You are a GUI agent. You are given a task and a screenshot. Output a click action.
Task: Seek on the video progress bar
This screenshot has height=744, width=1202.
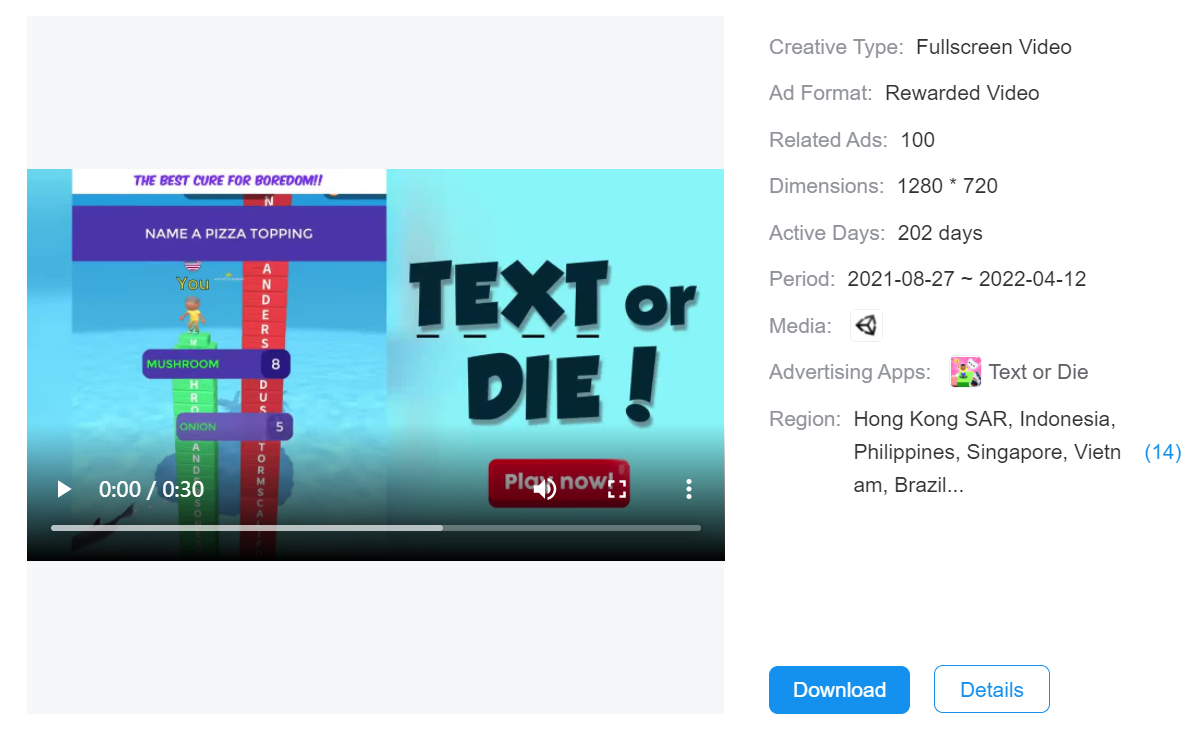tap(375, 528)
